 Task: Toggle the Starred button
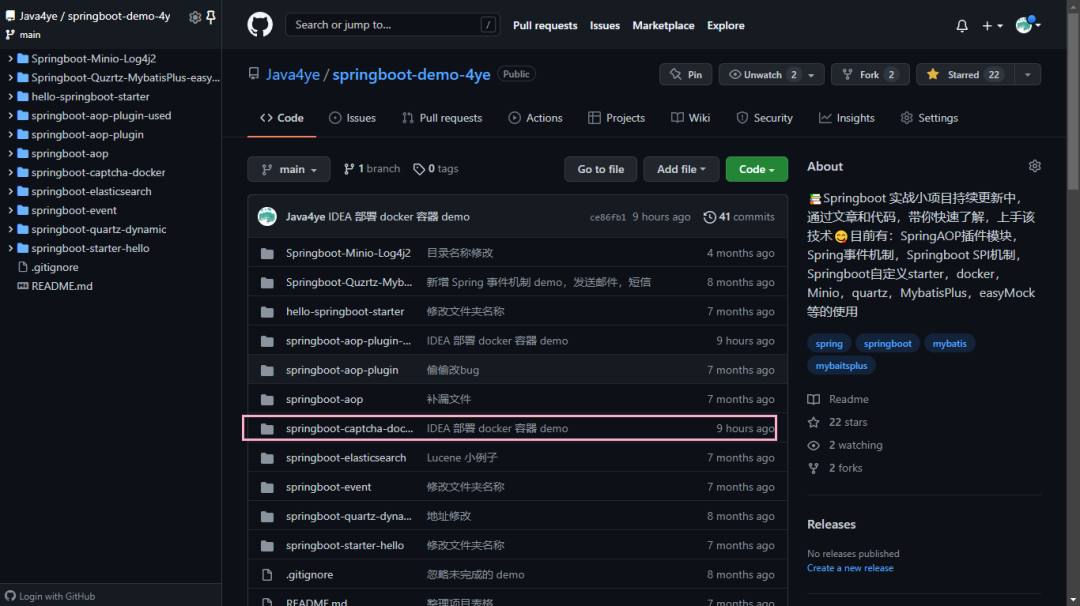point(964,74)
